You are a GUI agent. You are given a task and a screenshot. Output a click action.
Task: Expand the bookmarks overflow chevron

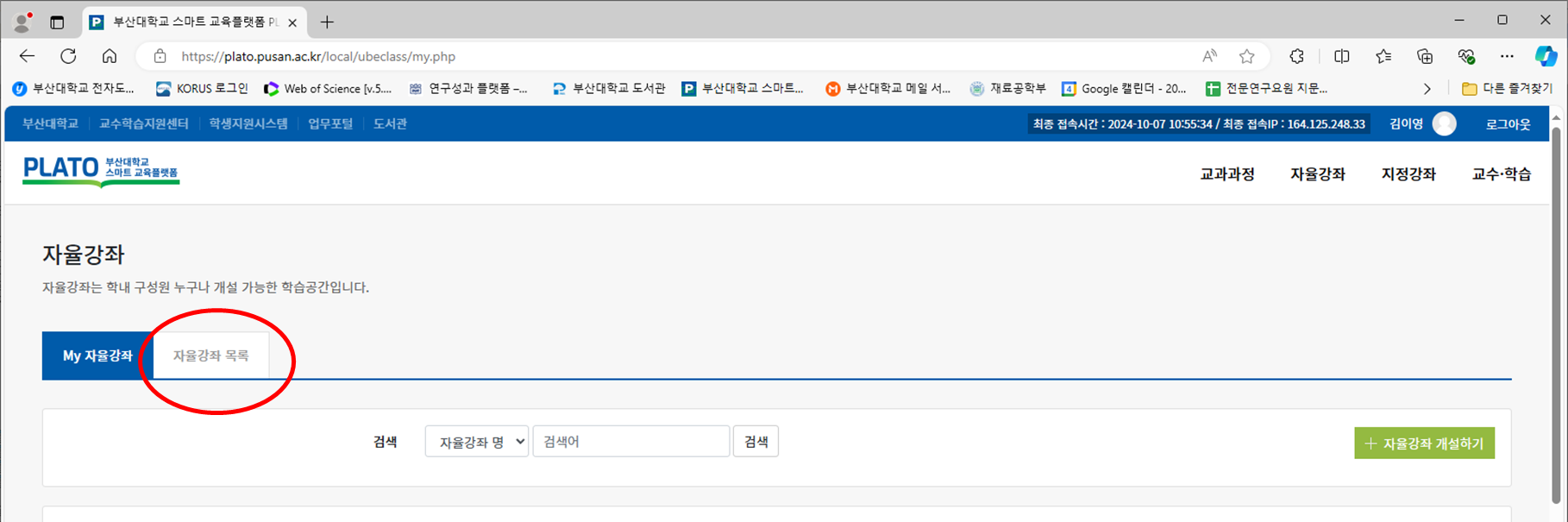click(1427, 89)
